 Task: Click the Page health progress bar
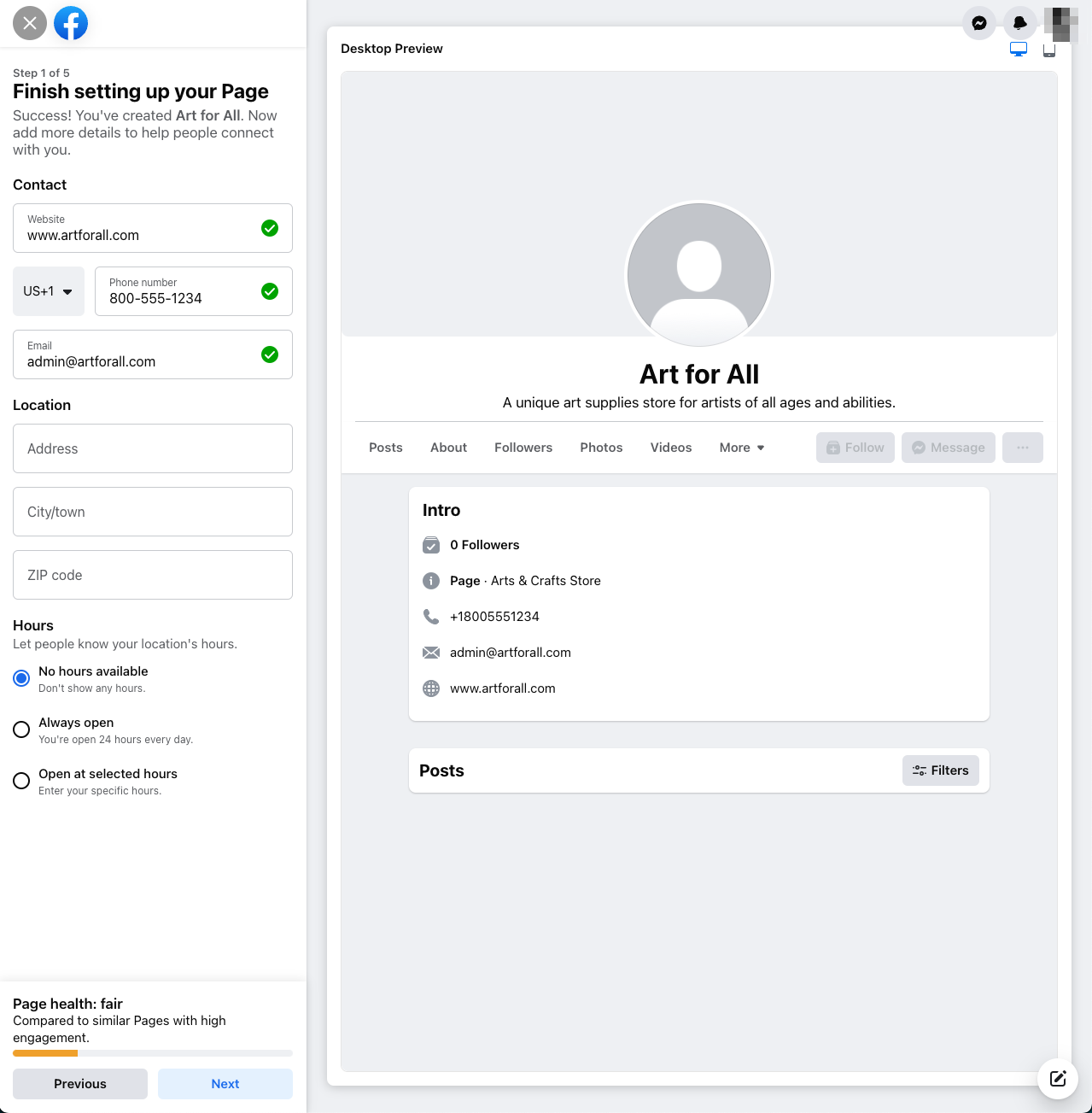click(x=152, y=1053)
